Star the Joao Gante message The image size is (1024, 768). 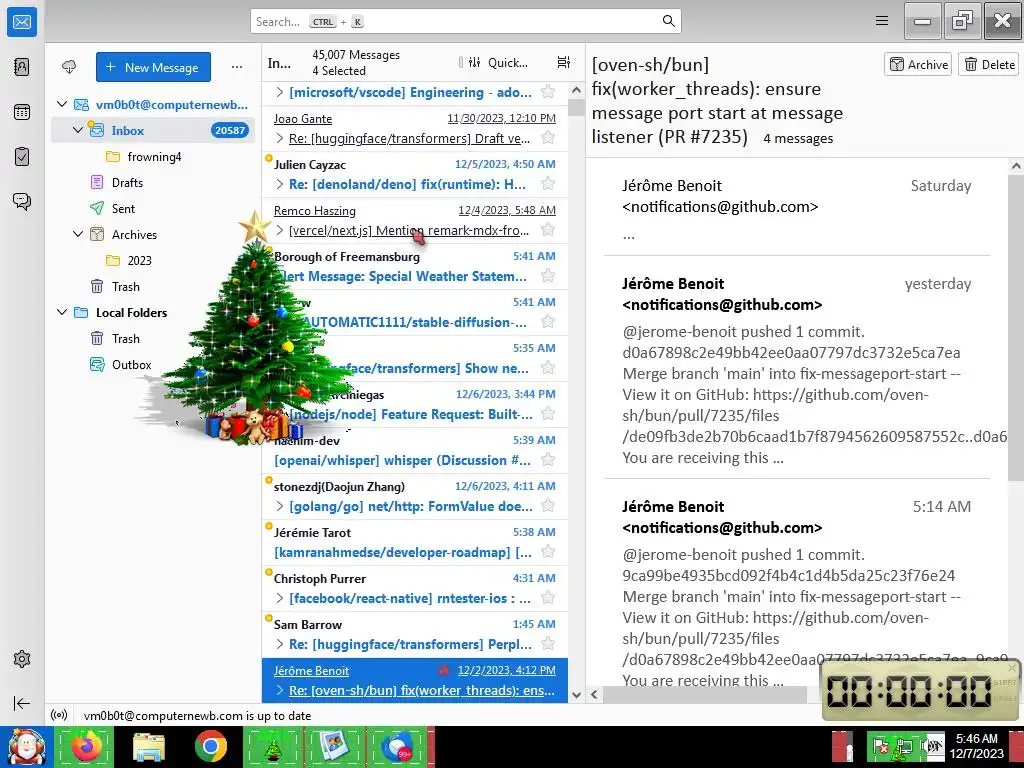pos(548,137)
